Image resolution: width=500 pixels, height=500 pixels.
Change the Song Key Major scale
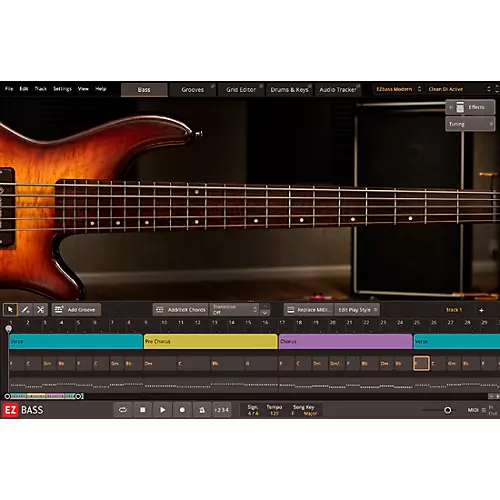click(310, 414)
